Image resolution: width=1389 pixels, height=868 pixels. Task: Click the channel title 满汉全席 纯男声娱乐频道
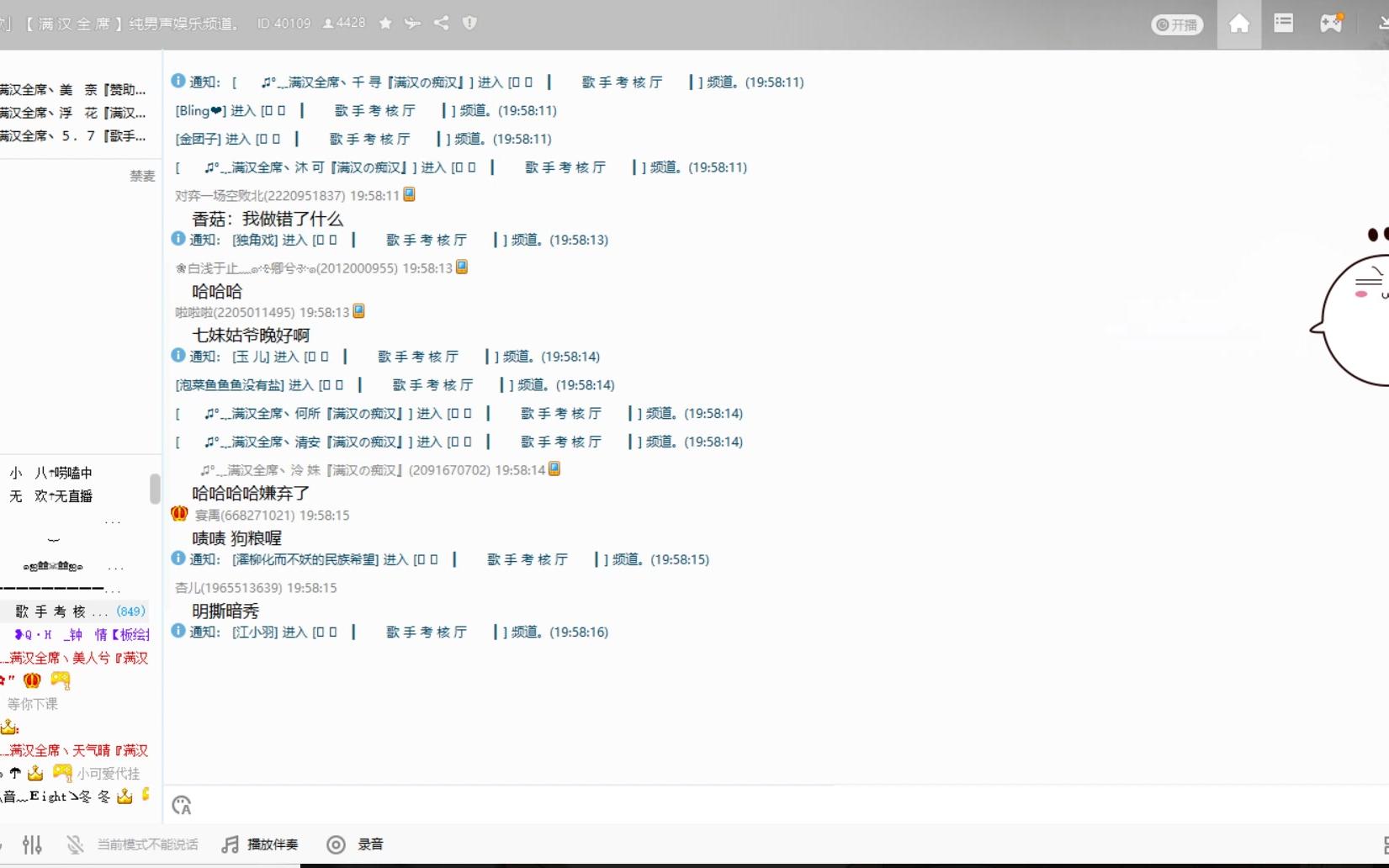(130, 24)
